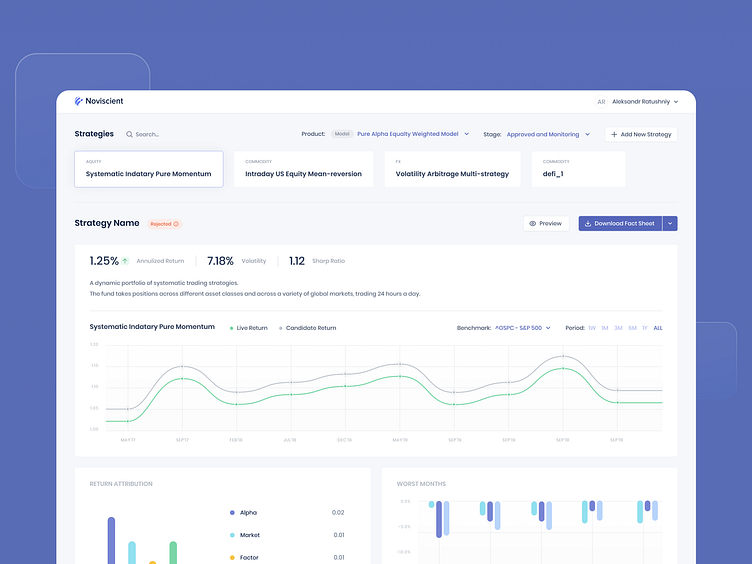The height and width of the screenshot is (564, 752).
Task: Click the Rejected status badge
Action: [164, 224]
